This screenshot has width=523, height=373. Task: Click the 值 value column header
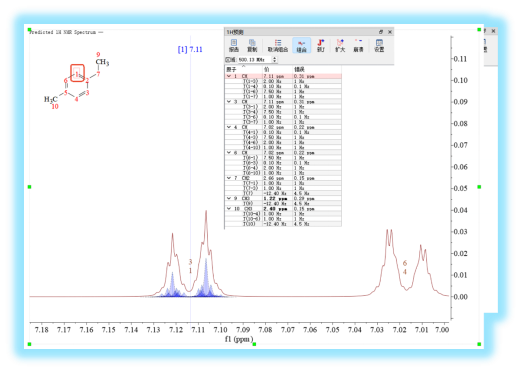278,69
